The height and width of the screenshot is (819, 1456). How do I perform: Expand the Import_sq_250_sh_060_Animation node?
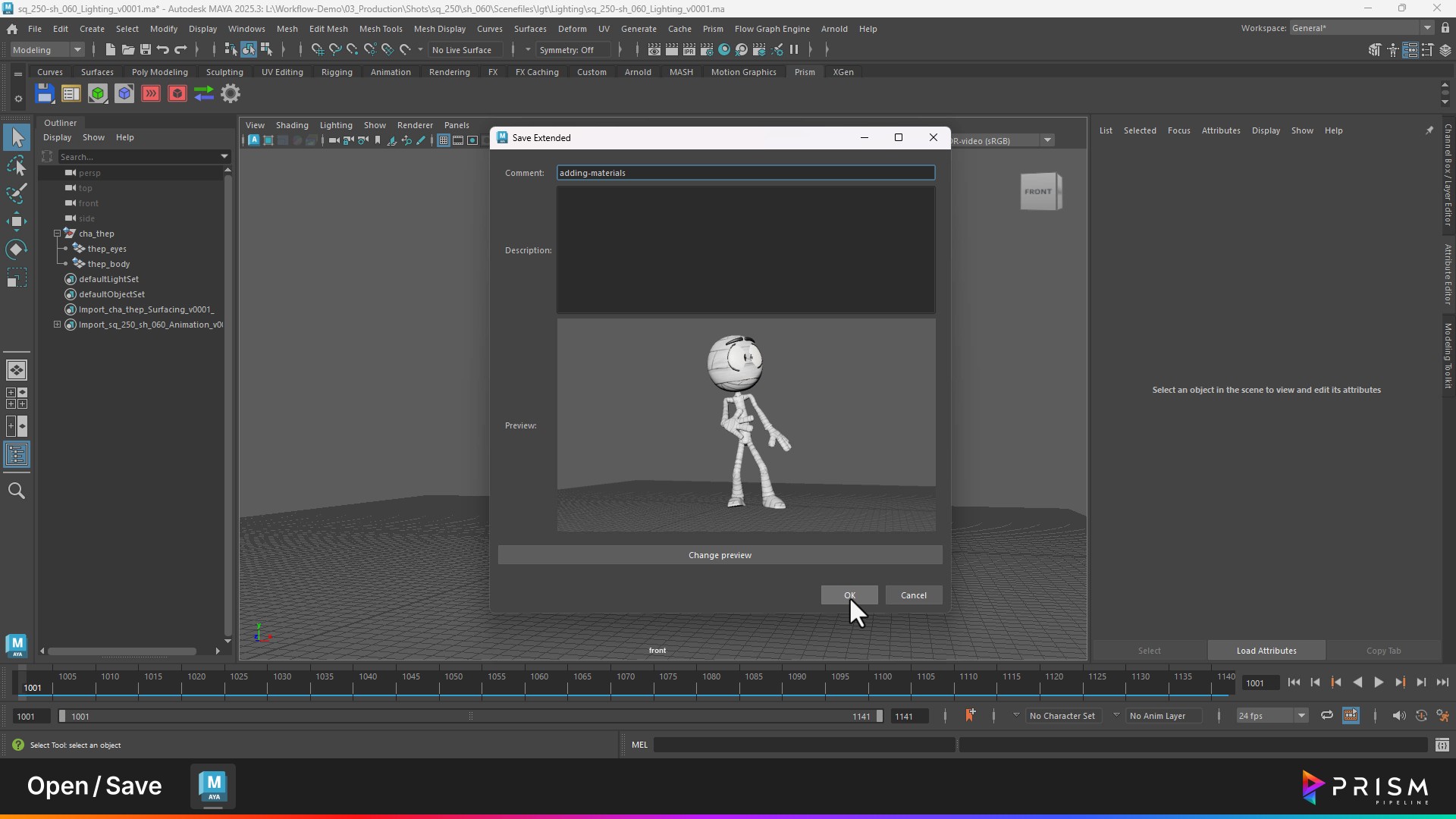pyautogui.click(x=57, y=325)
